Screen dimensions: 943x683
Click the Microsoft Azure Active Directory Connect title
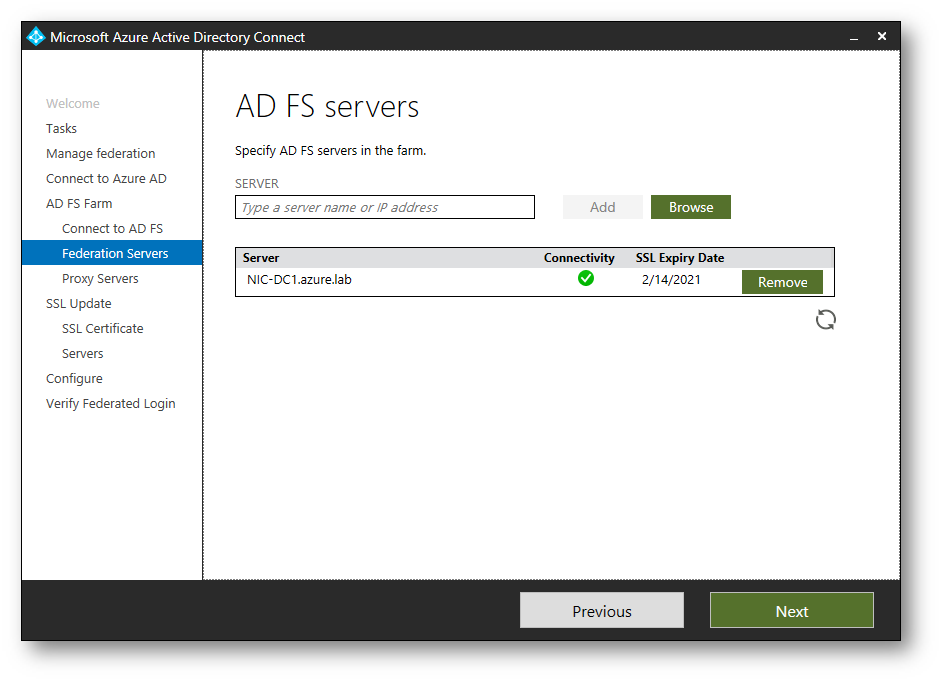pos(177,37)
